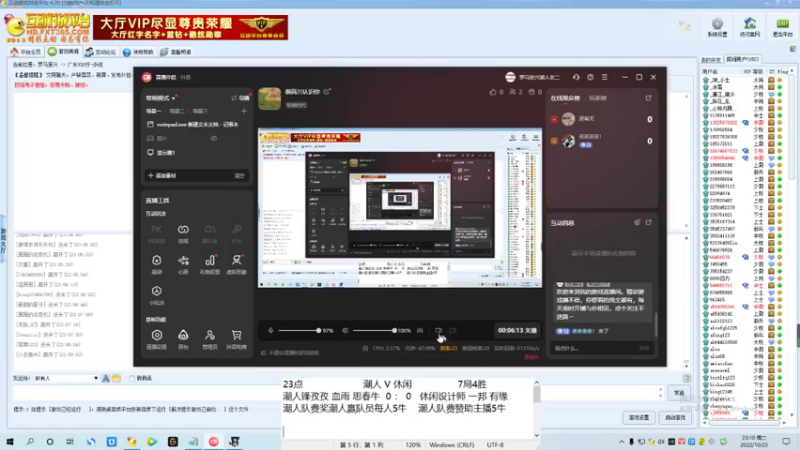800x450 pixels.
Task: Pop out the online audience panel
Action: coord(648,98)
